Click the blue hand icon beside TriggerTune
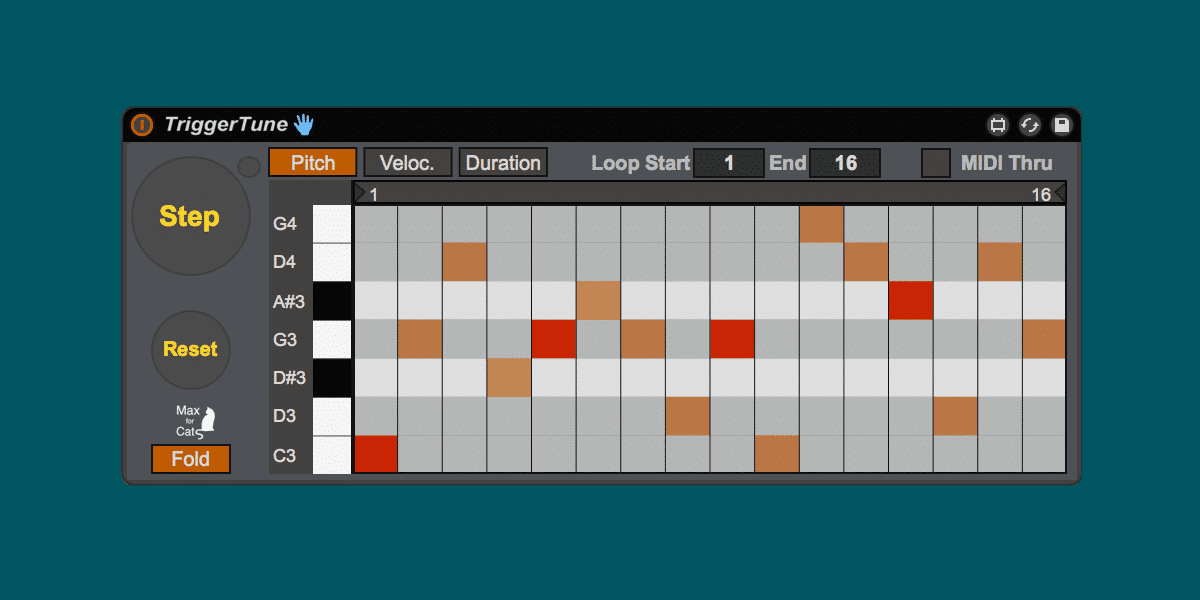 click(x=304, y=125)
